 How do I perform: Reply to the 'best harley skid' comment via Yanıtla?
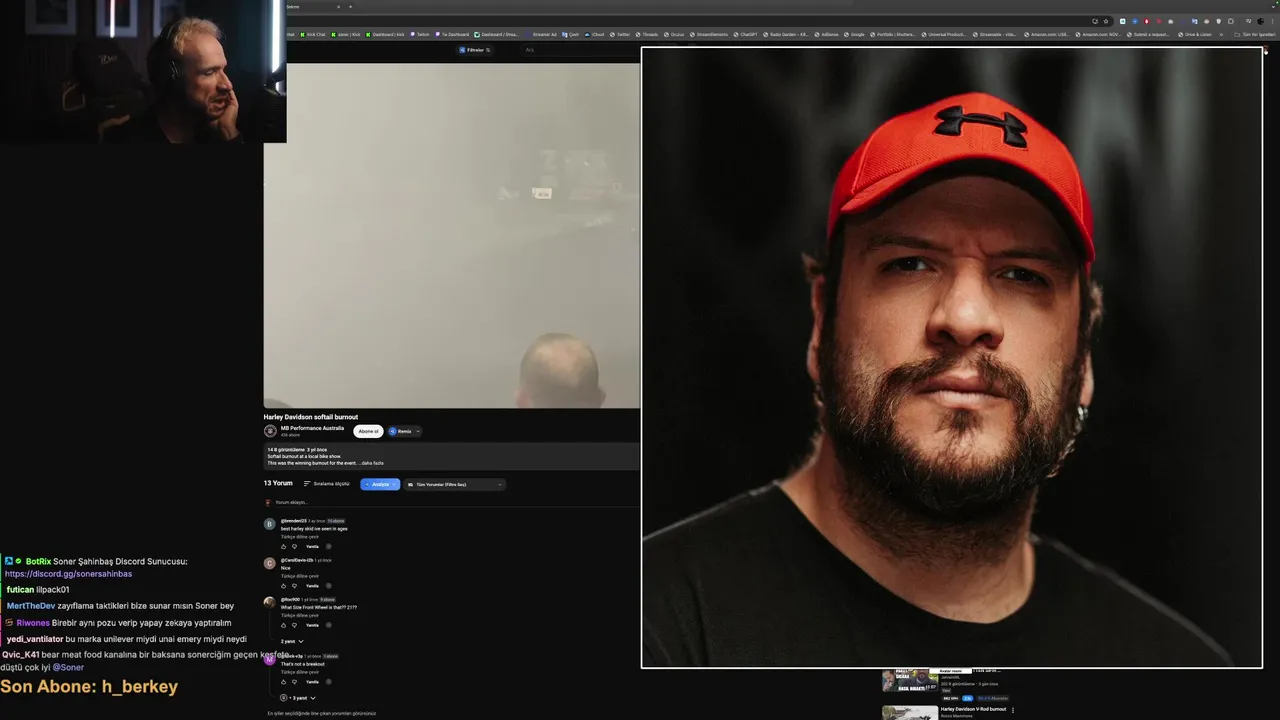point(312,546)
